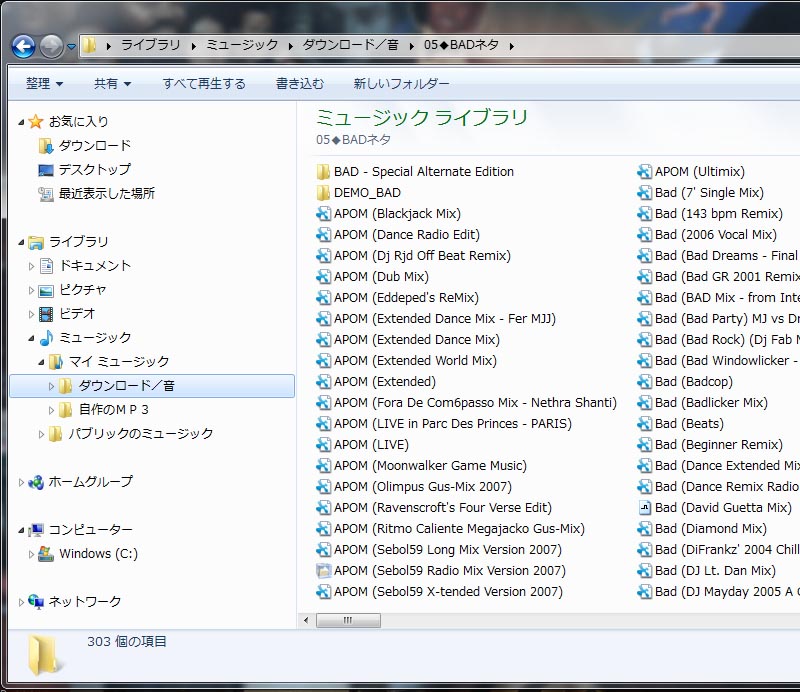Image resolution: width=800 pixels, height=692 pixels.
Task: Select file Bad (2006 Vocal Mix)
Action: tap(716, 235)
